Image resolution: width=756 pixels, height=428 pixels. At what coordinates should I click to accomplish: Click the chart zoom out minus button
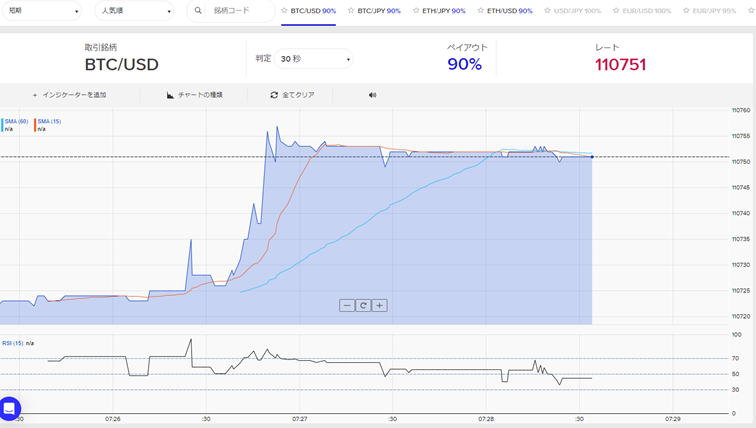(x=347, y=306)
